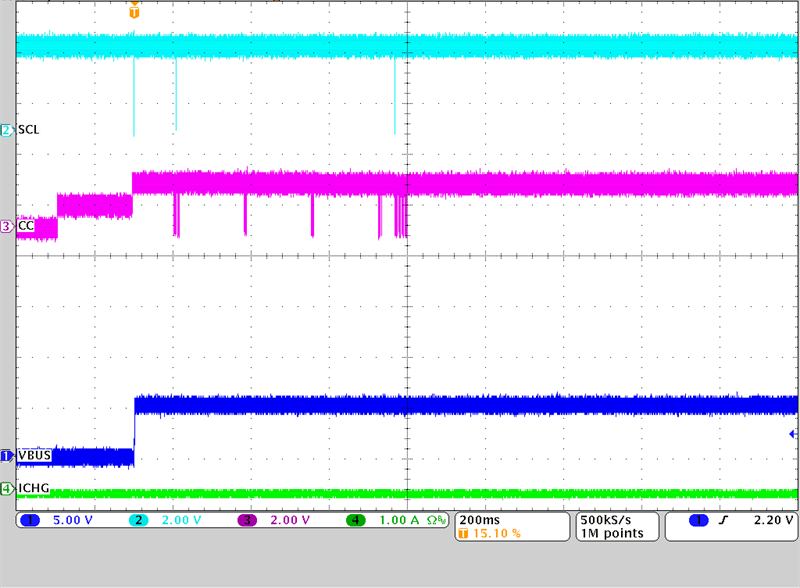Click the orange trigger position T marker
This screenshot has width=800, height=588.
(135, 12)
